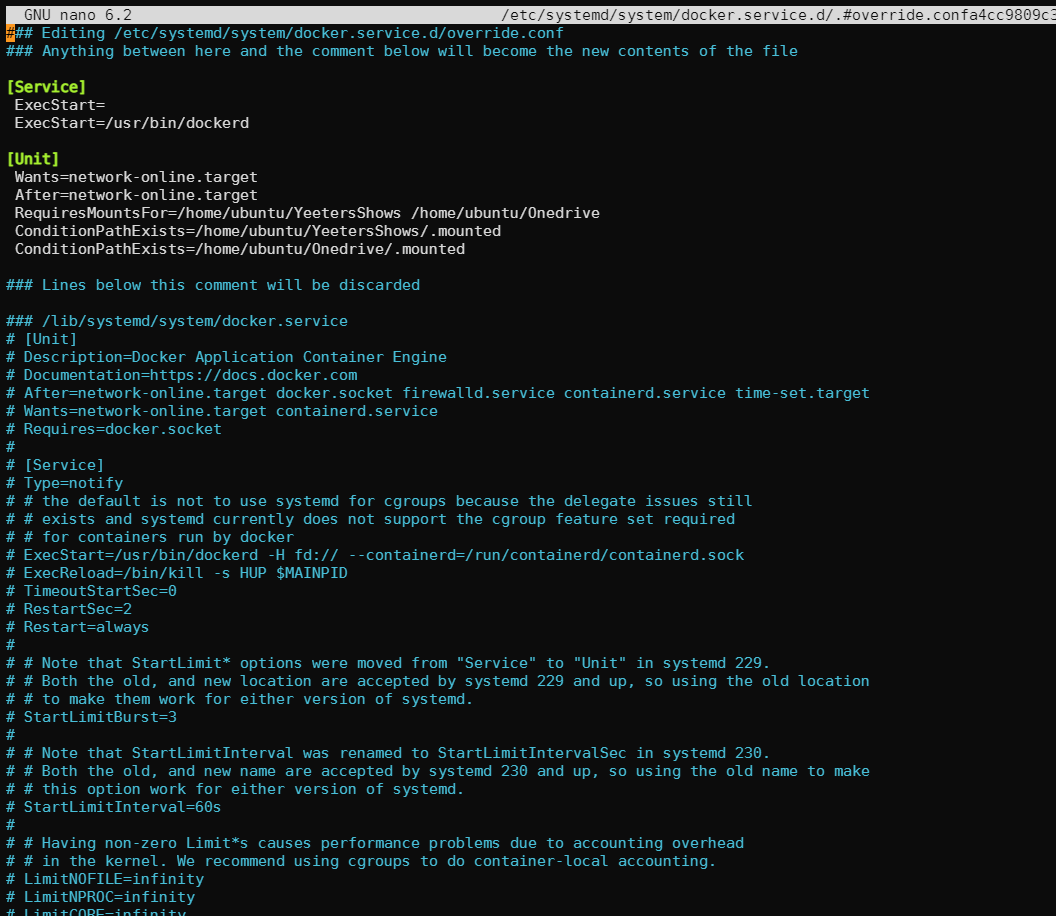Screen dimensions: 1056x916
Task: Click the empty 'ExecStart=' line
Action: [x=60, y=105]
